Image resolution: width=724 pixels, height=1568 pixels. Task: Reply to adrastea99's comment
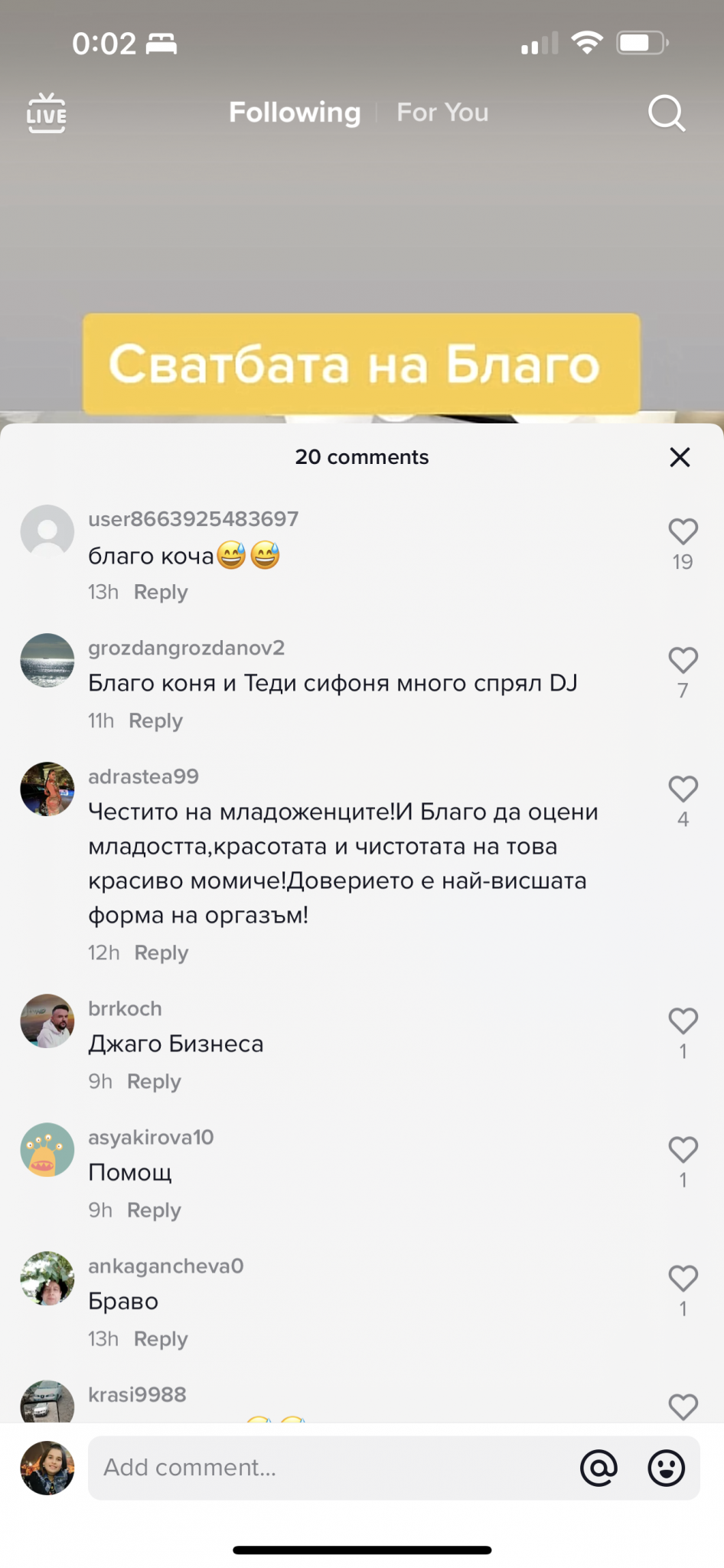[x=161, y=953]
